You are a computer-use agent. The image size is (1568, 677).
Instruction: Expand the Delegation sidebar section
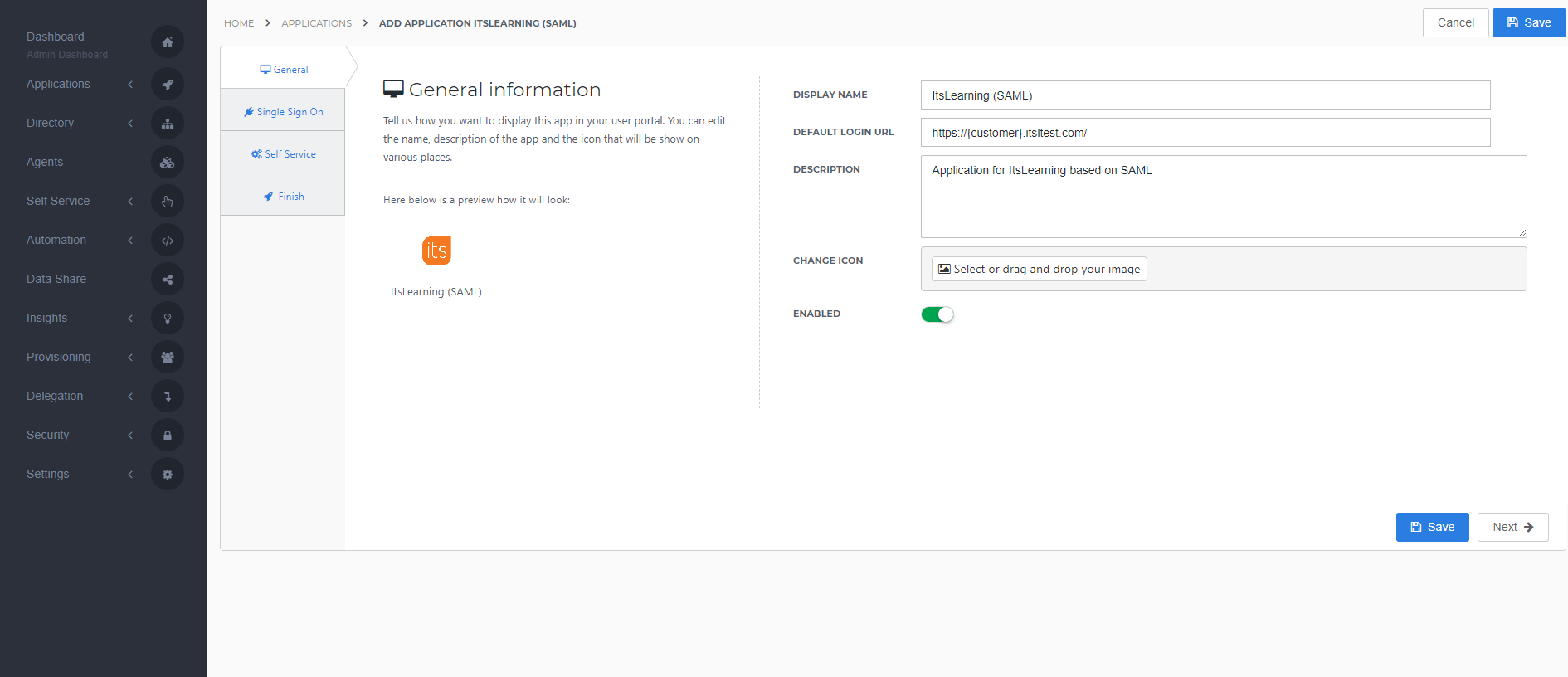pos(79,396)
